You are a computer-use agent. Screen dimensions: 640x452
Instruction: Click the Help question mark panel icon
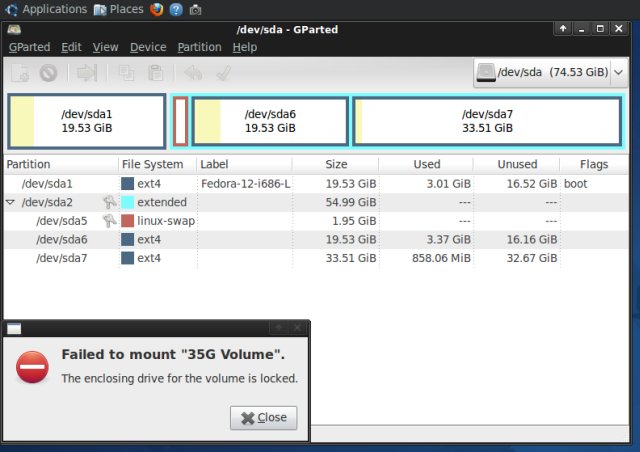tap(176, 9)
